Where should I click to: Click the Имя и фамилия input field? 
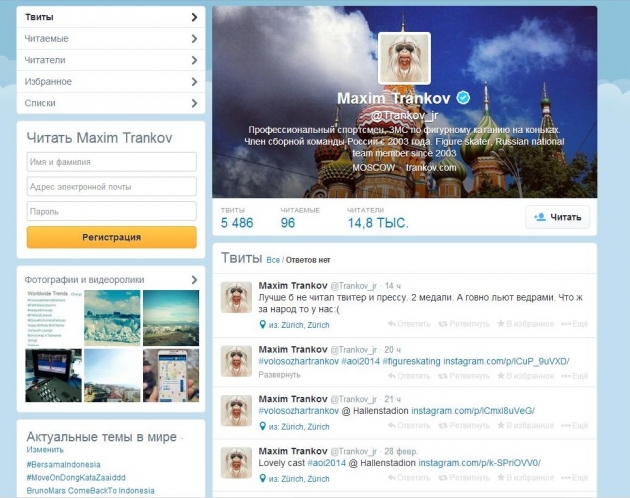111,162
